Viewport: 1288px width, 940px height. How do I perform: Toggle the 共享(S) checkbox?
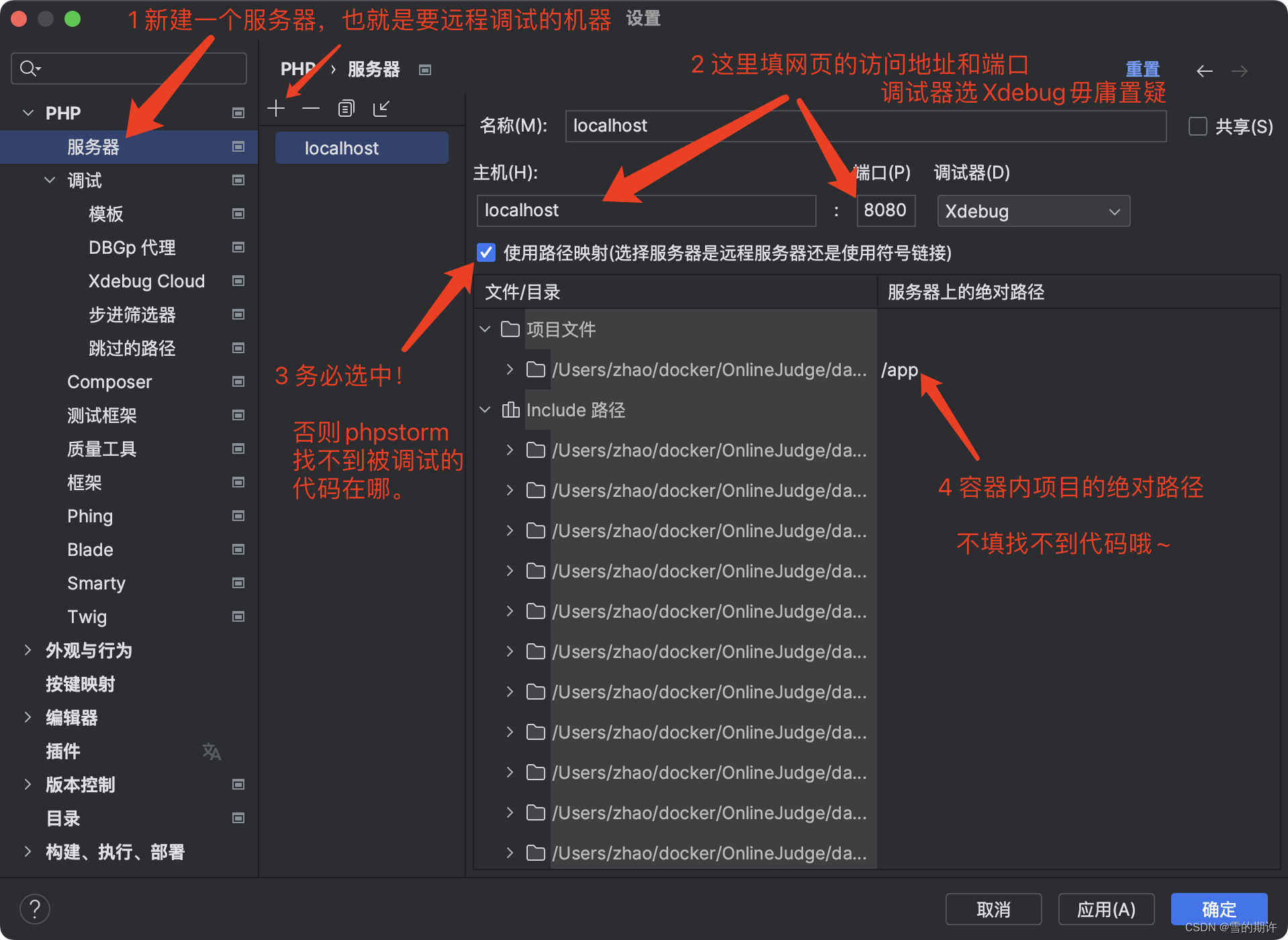1198,126
